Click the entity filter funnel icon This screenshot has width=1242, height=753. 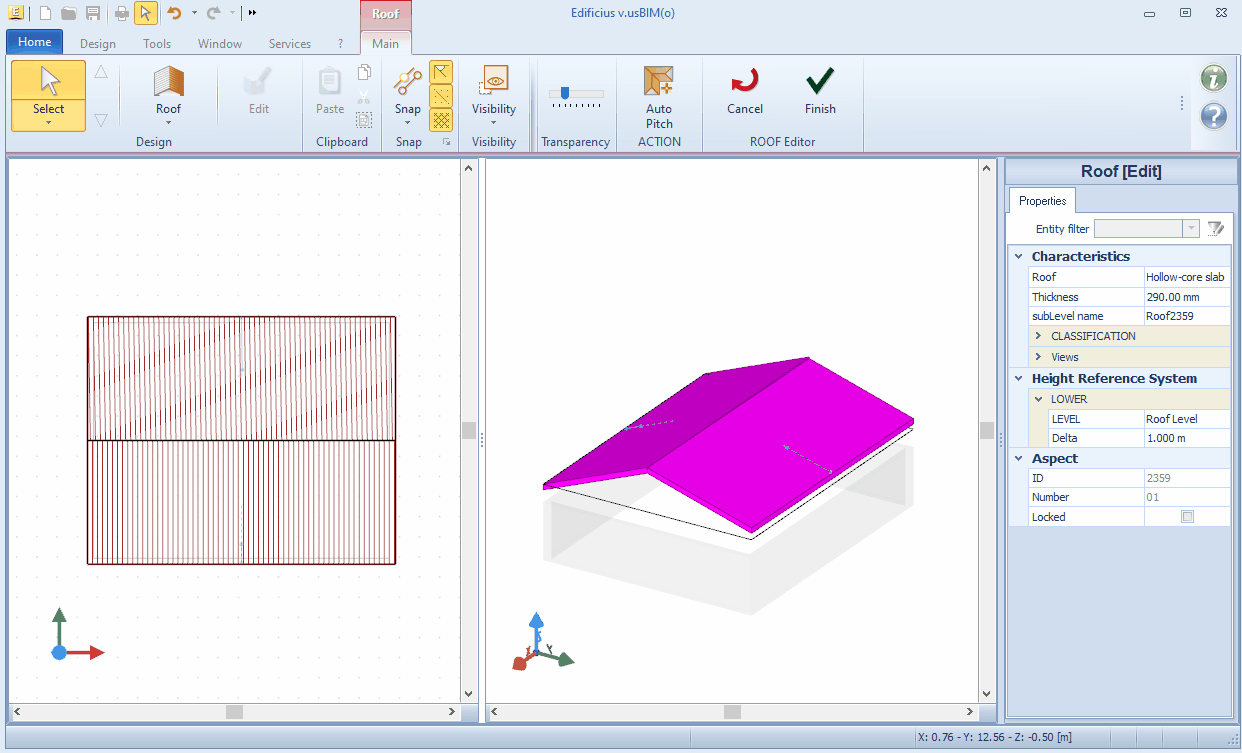[x=1215, y=229]
